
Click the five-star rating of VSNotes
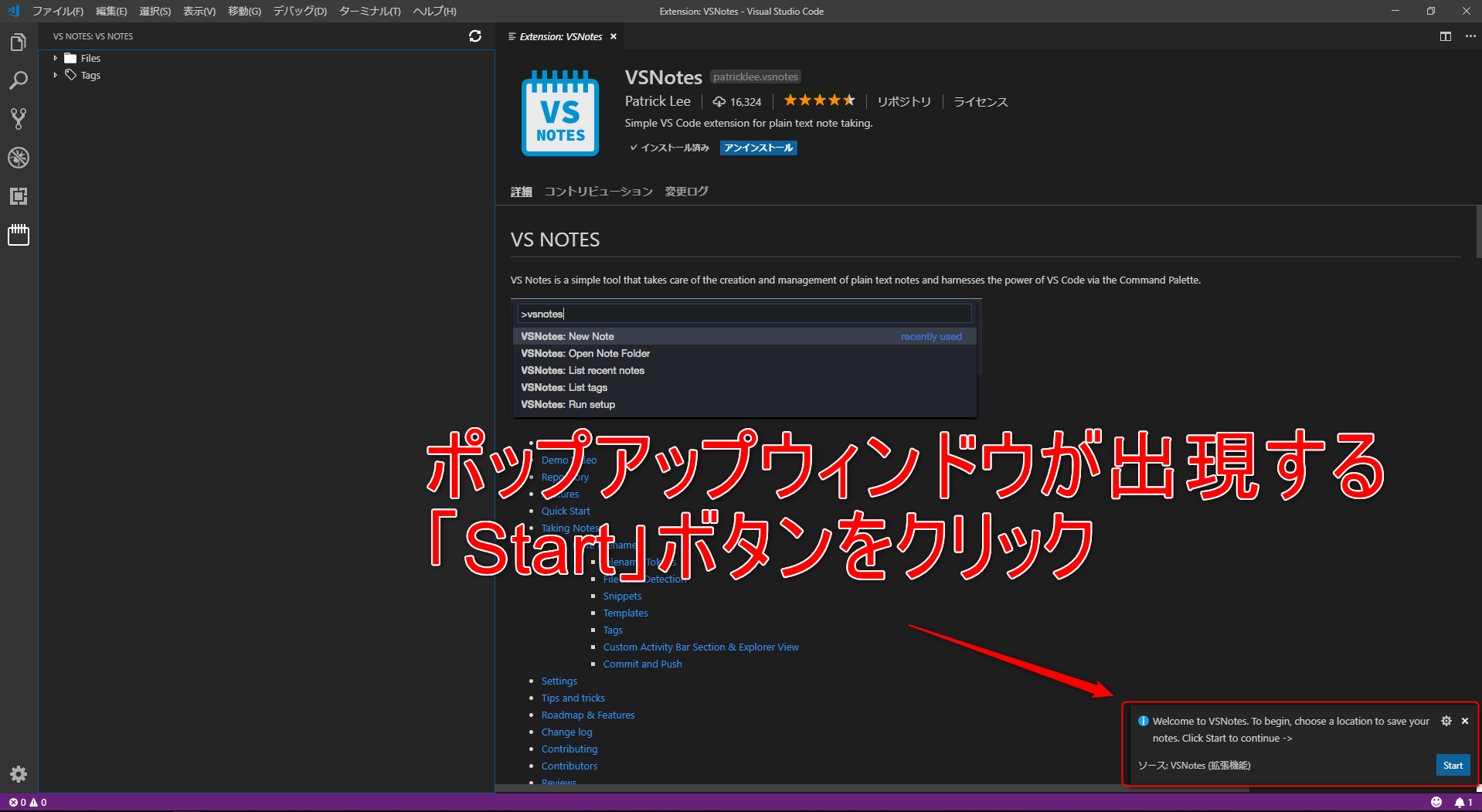pos(820,100)
